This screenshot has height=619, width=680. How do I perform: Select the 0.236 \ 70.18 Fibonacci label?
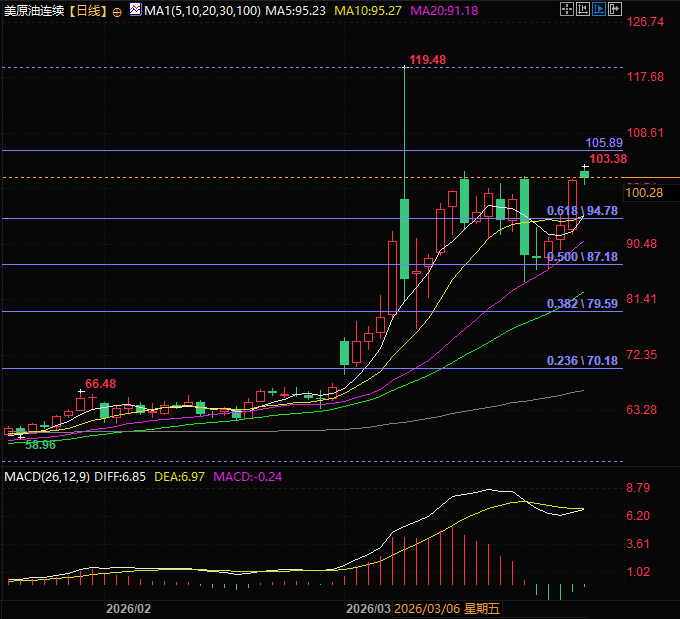tap(582, 360)
